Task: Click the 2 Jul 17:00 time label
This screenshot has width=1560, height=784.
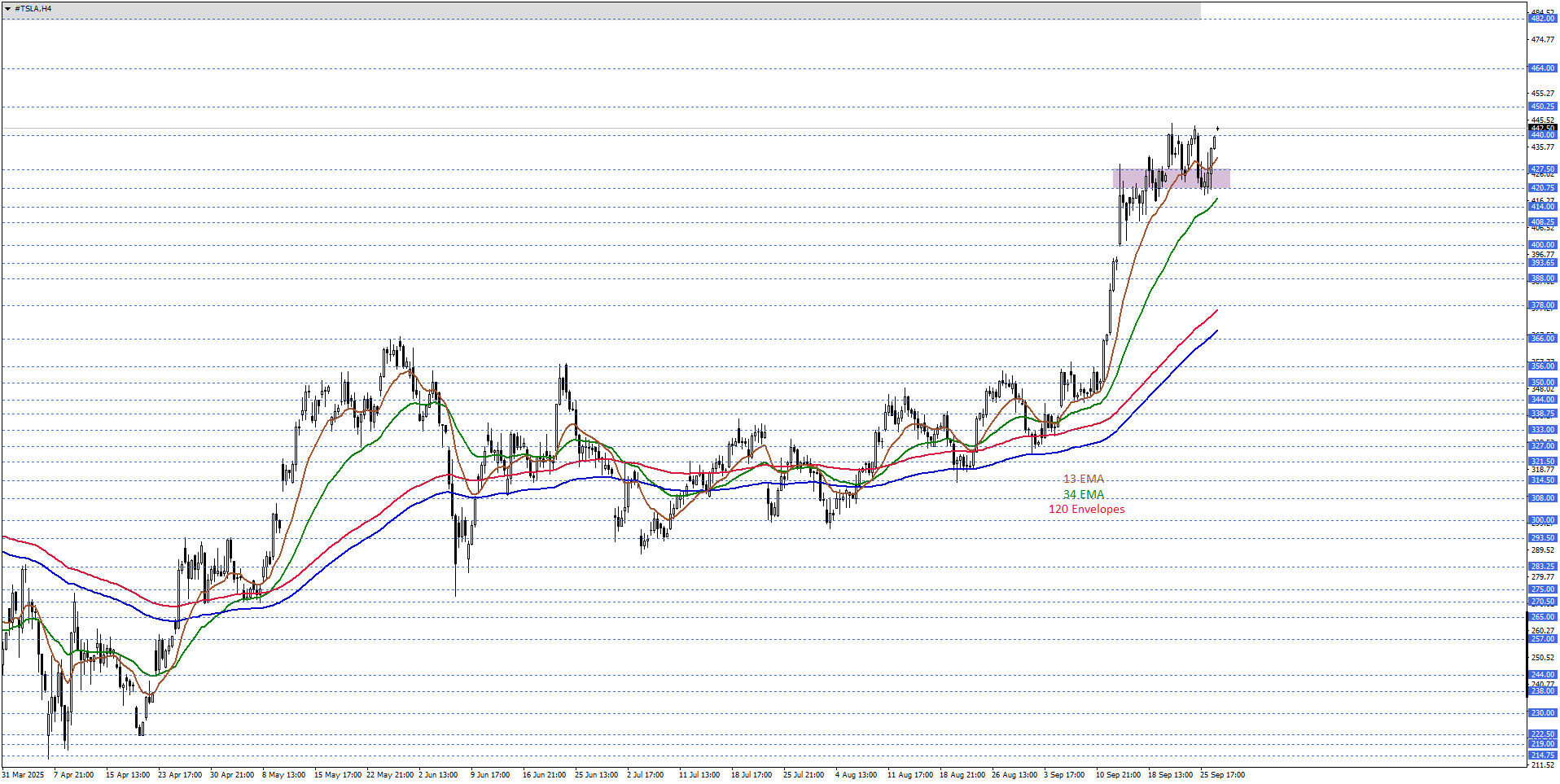Action: click(x=645, y=775)
